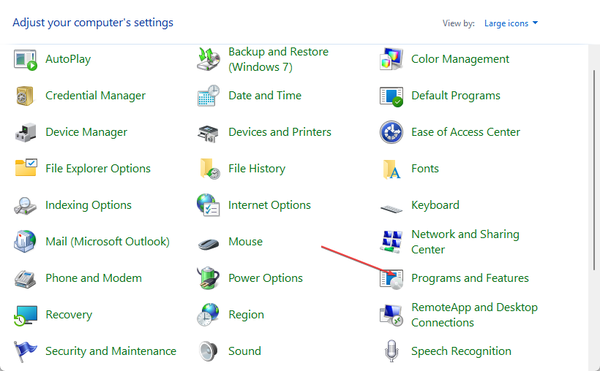Open the File History link

click(257, 169)
